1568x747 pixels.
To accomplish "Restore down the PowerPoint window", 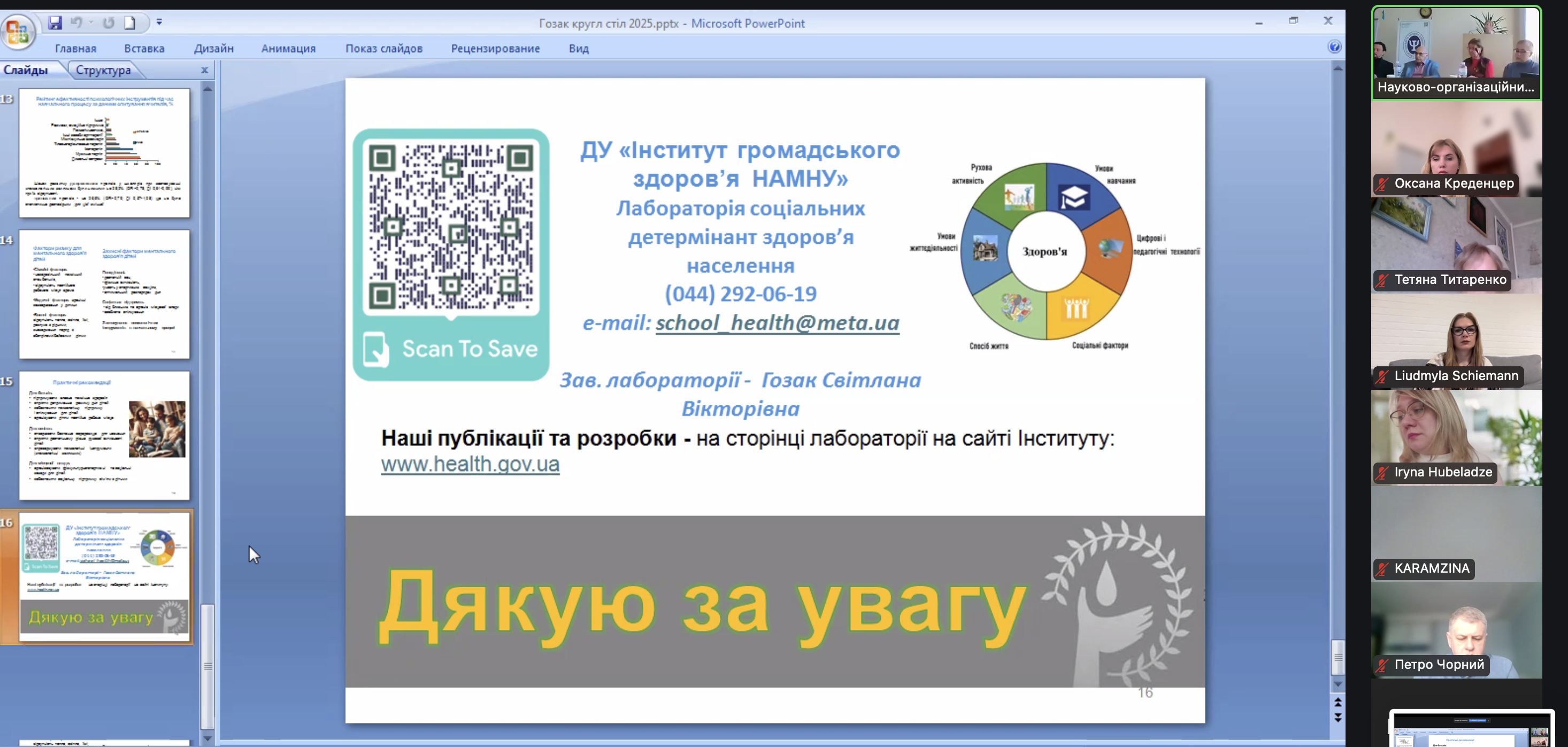I will pyautogui.click(x=1294, y=21).
